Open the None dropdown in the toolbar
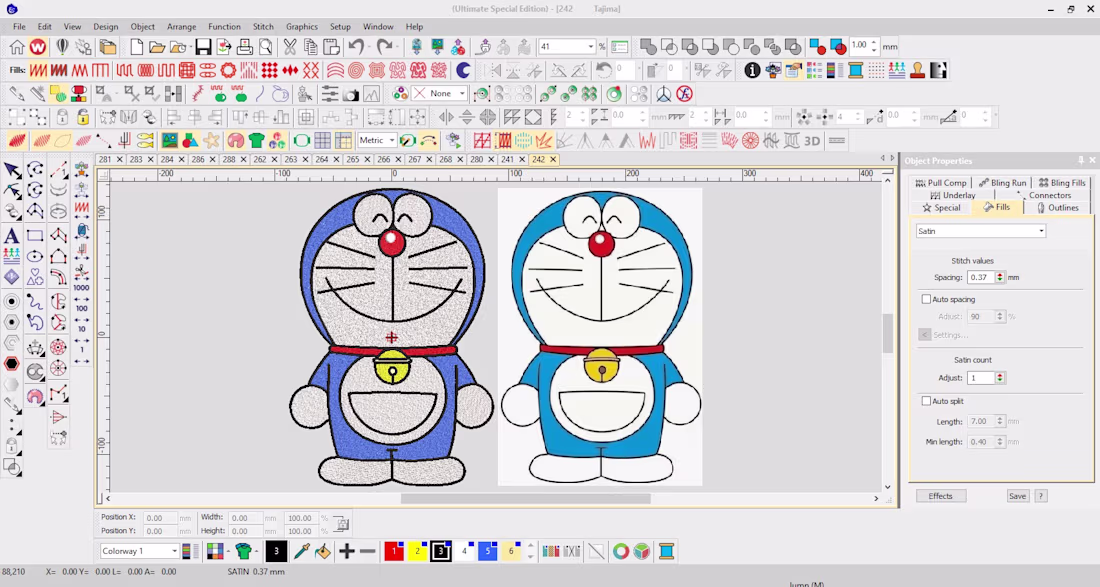Screen dimensions: 1100x587 (462, 93)
